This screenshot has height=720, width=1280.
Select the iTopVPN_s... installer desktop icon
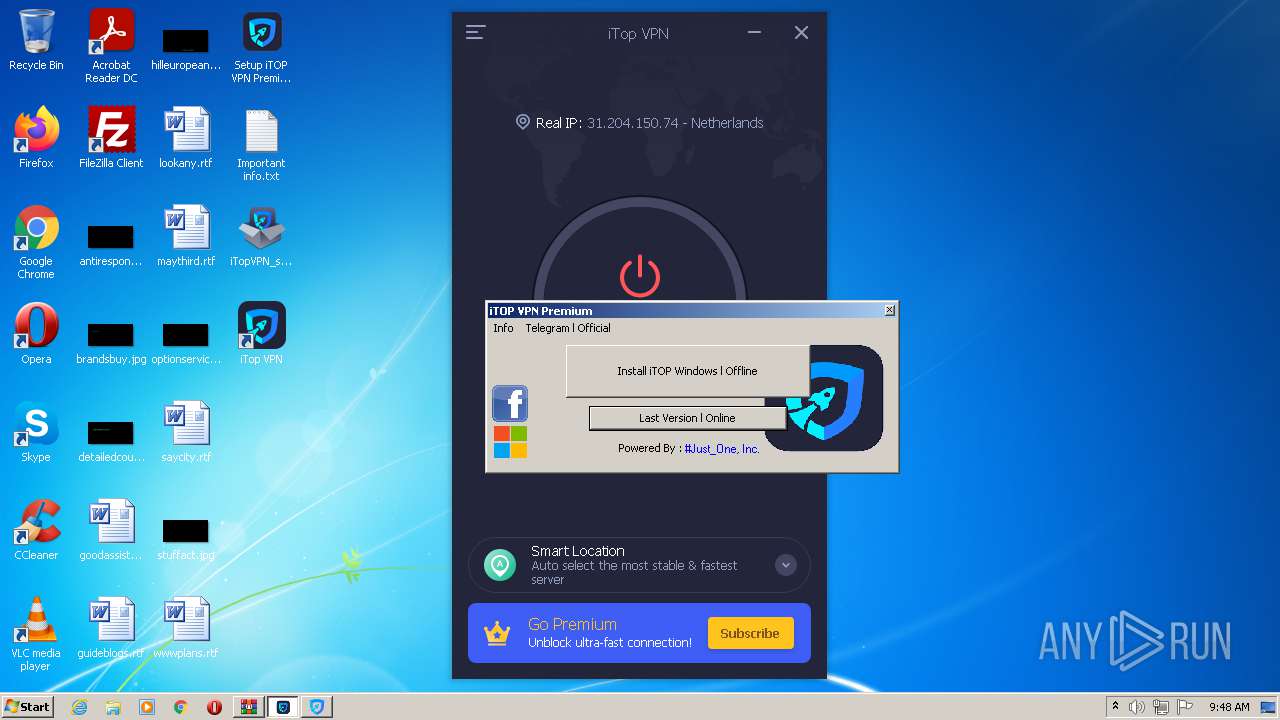coord(261,236)
